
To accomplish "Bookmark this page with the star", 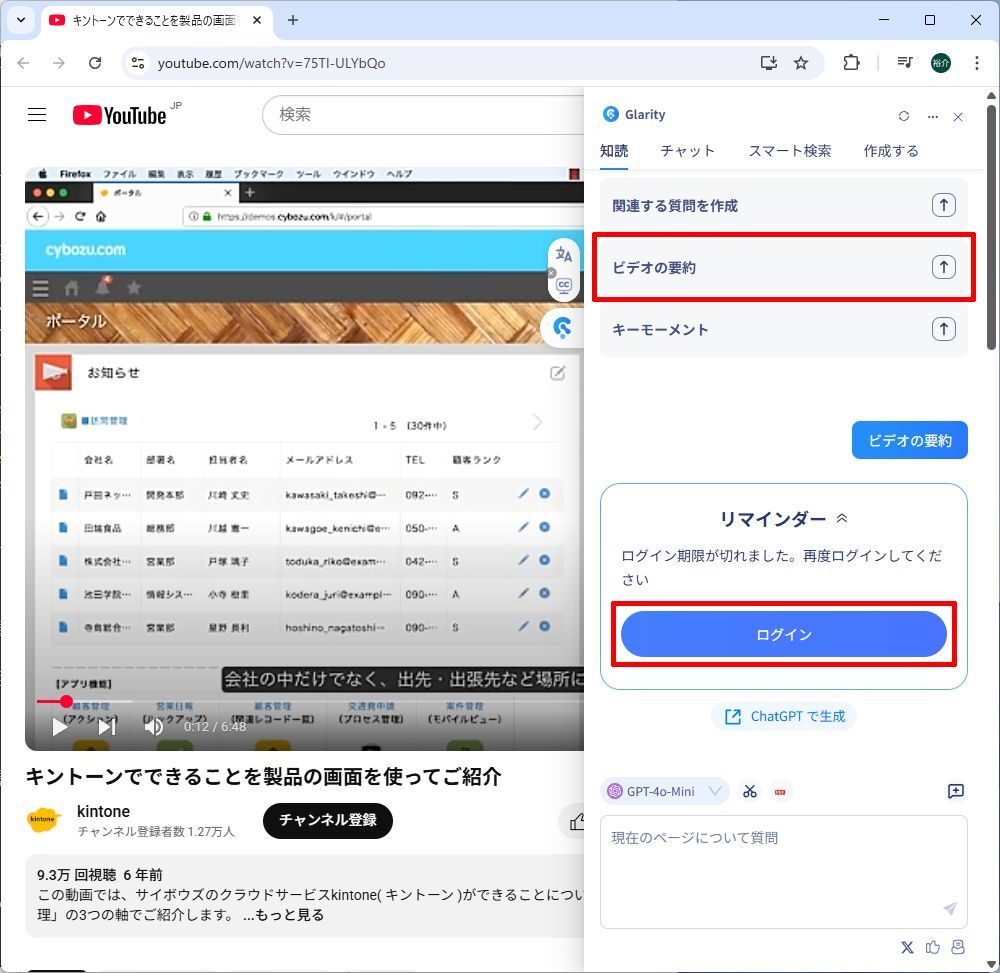I will (x=801, y=62).
